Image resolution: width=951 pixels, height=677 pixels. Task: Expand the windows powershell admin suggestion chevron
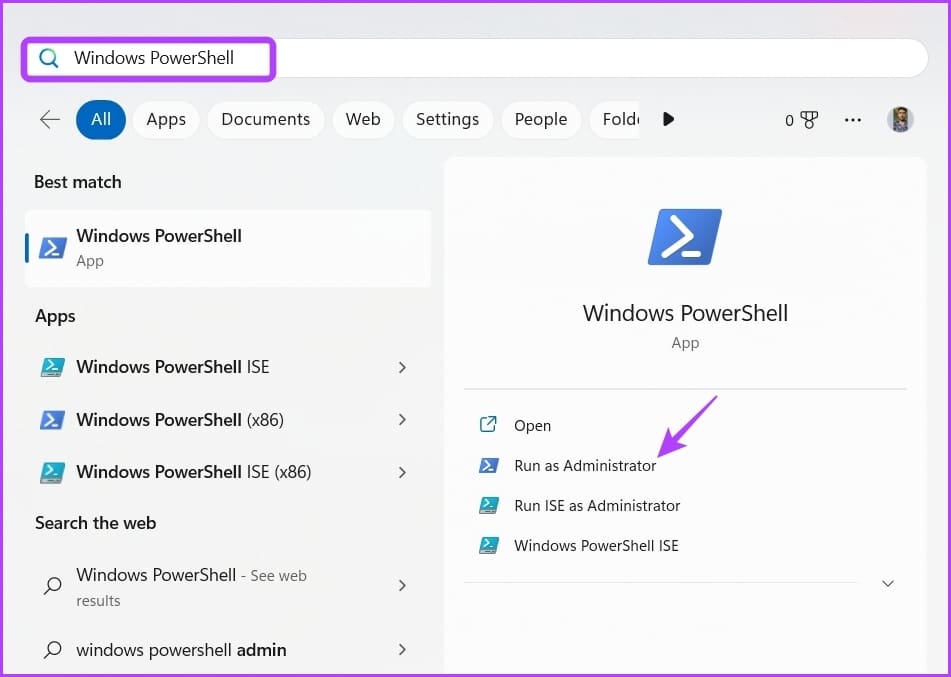pyautogui.click(x=402, y=650)
